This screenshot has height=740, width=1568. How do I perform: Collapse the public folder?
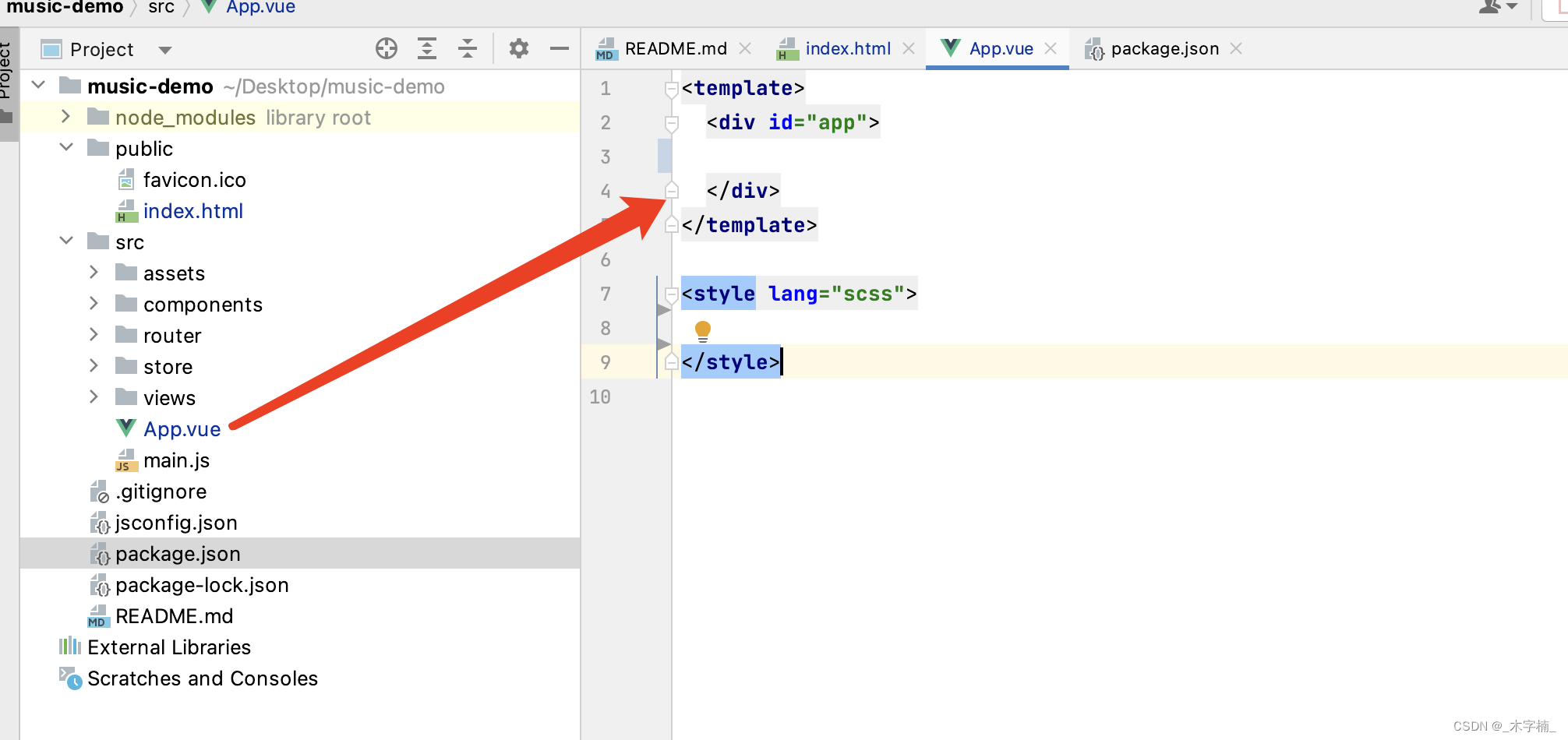(x=66, y=147)
